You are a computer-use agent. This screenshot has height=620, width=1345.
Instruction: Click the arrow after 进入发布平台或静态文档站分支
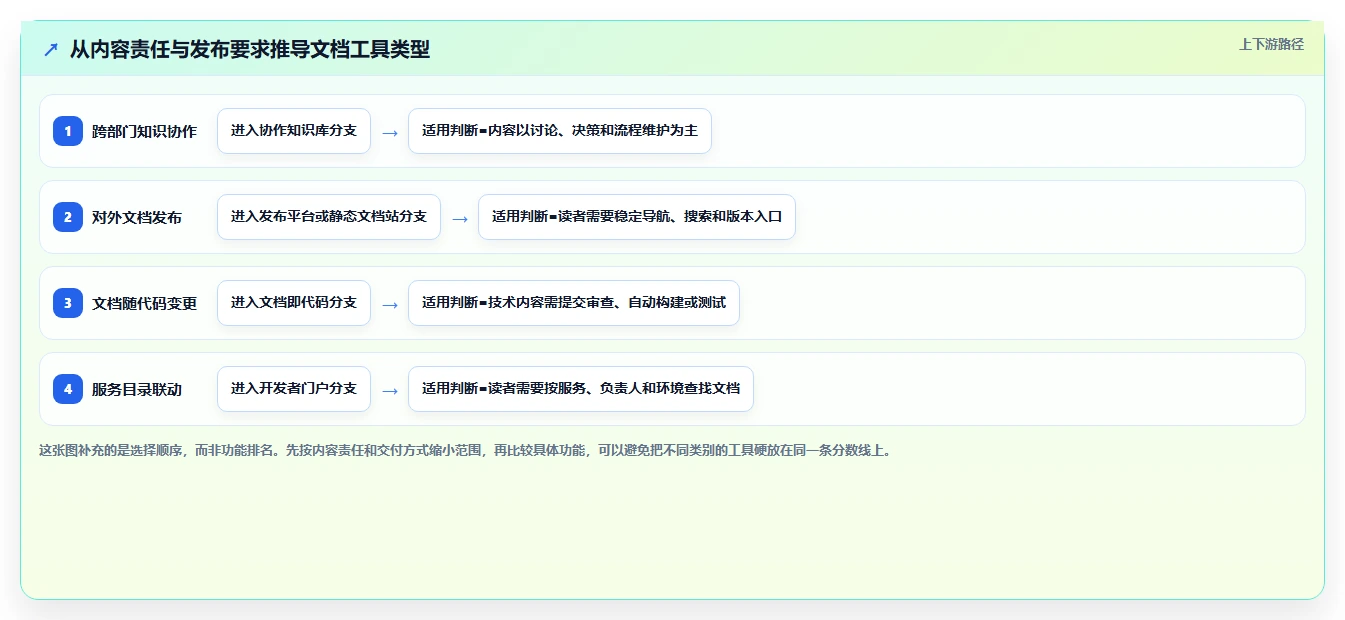[460, 218]
